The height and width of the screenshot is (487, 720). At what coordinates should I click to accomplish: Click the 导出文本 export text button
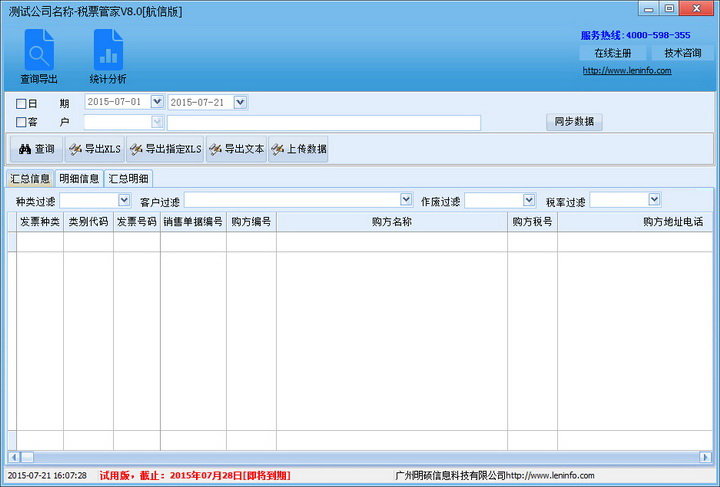(x=236, y=149)
